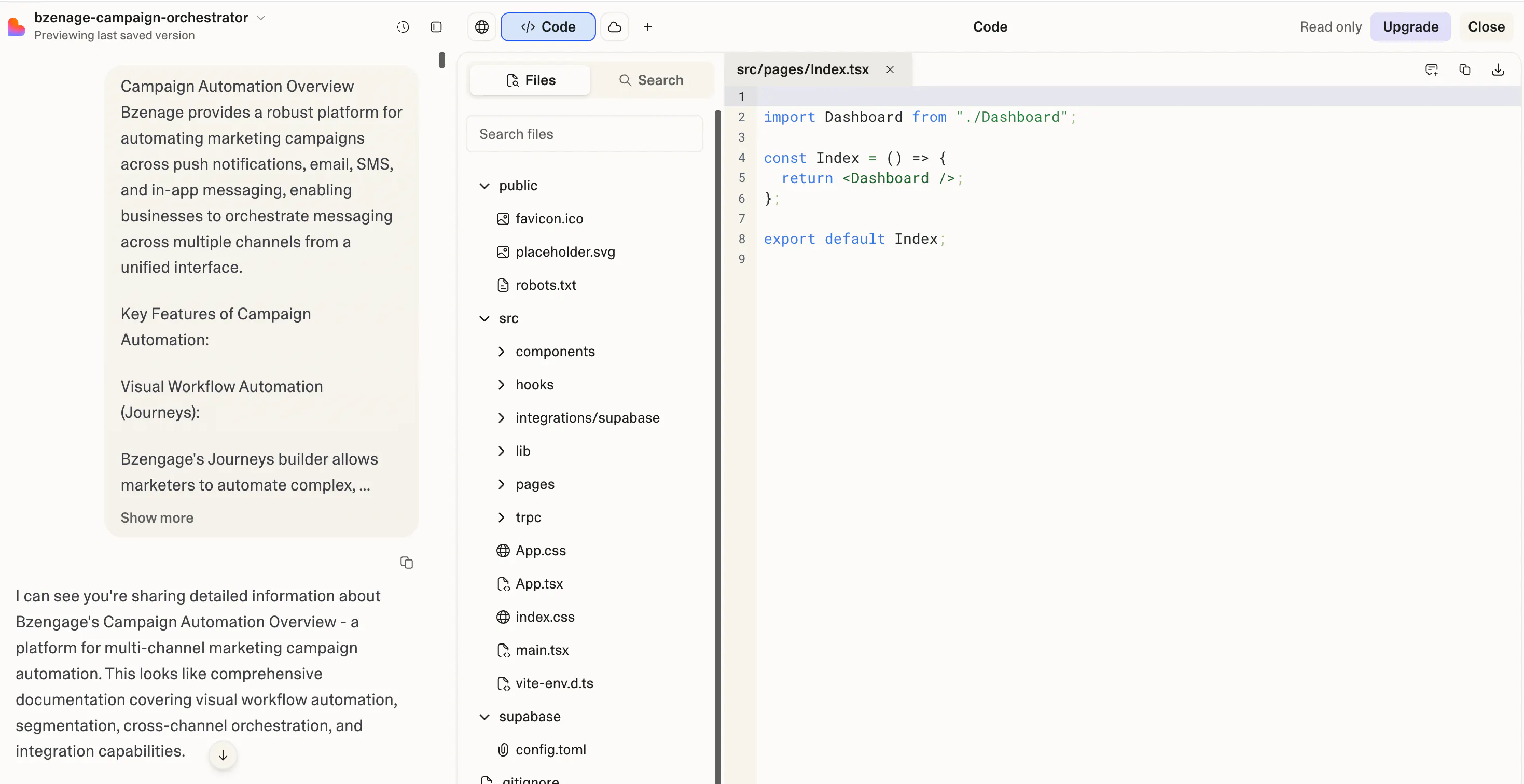
Task: Expand the components folder
Action: (x=502, y=351)
